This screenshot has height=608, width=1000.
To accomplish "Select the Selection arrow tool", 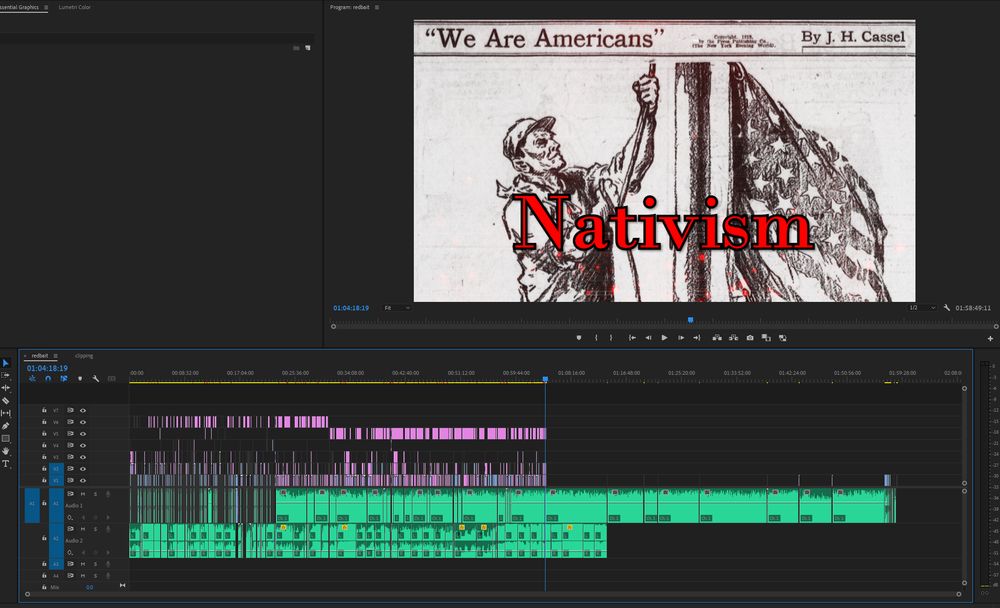I will (6, 363).
